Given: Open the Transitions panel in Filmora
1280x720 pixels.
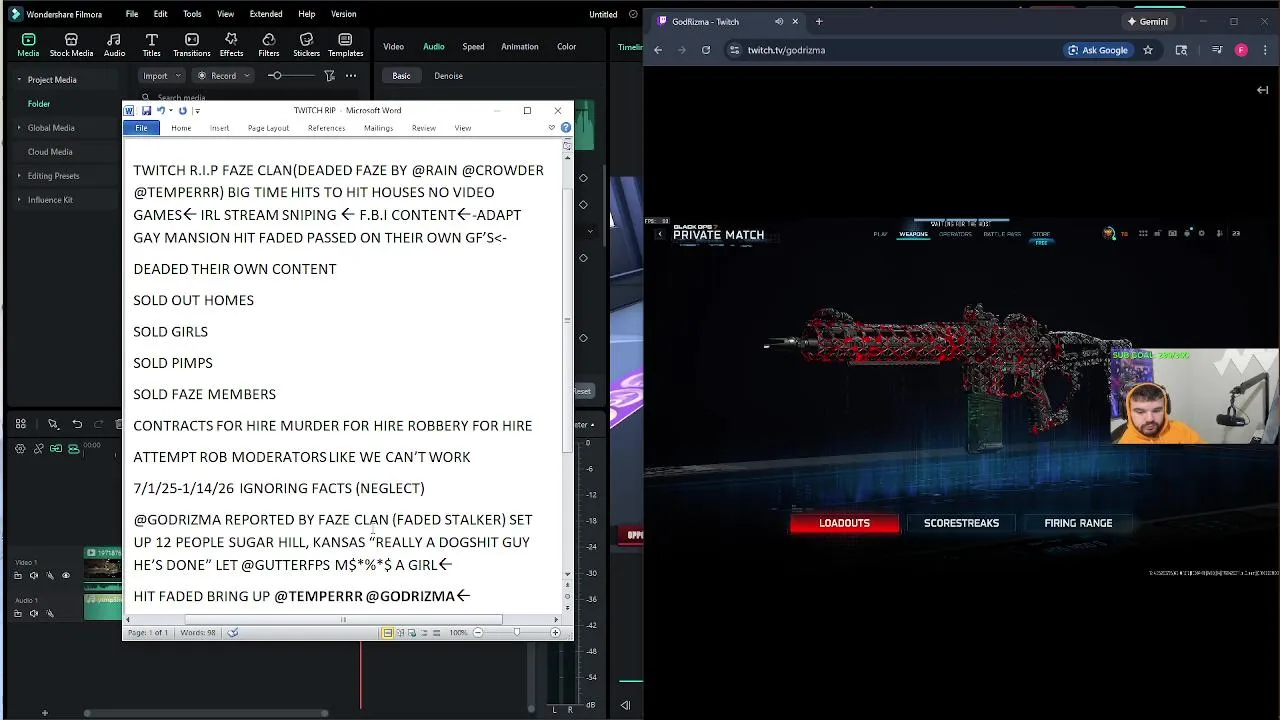Looking at the screenshot, I should (x=191, y=45).
